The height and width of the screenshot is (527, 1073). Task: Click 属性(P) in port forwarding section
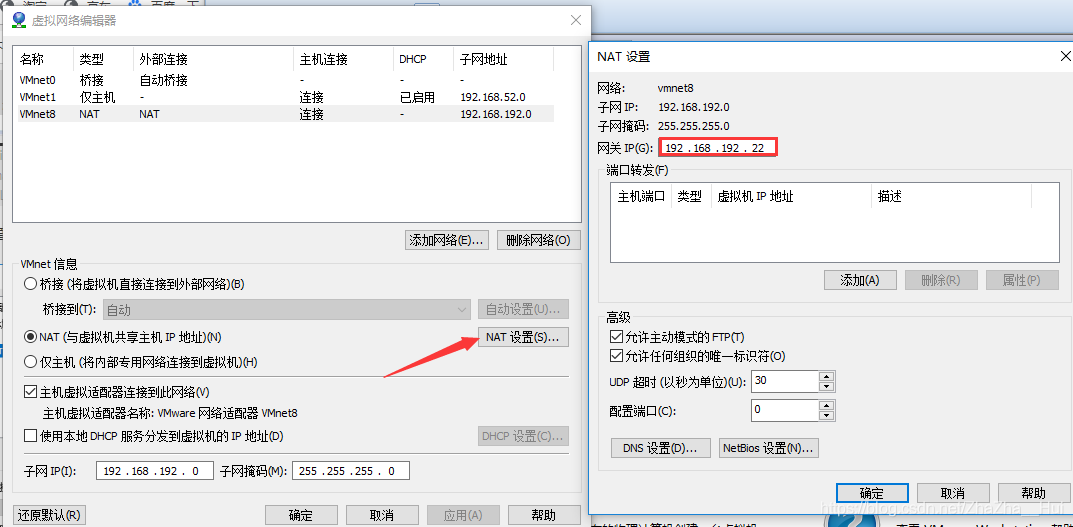pos(1022,280)
